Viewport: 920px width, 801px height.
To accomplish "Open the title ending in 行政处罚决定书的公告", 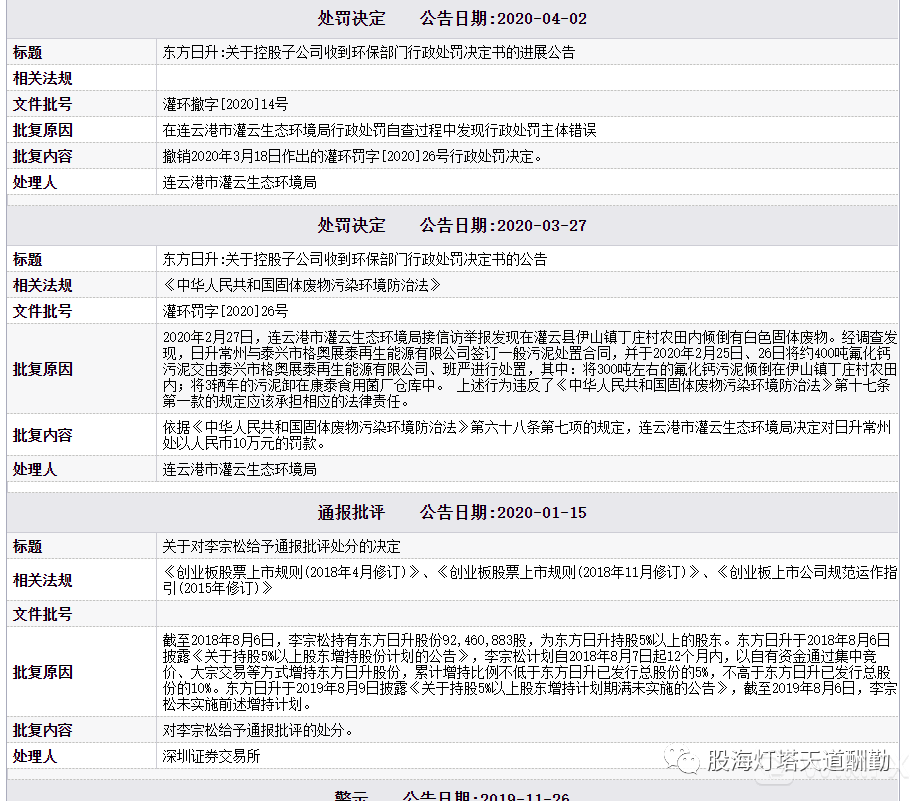I will tap(355, 259).
